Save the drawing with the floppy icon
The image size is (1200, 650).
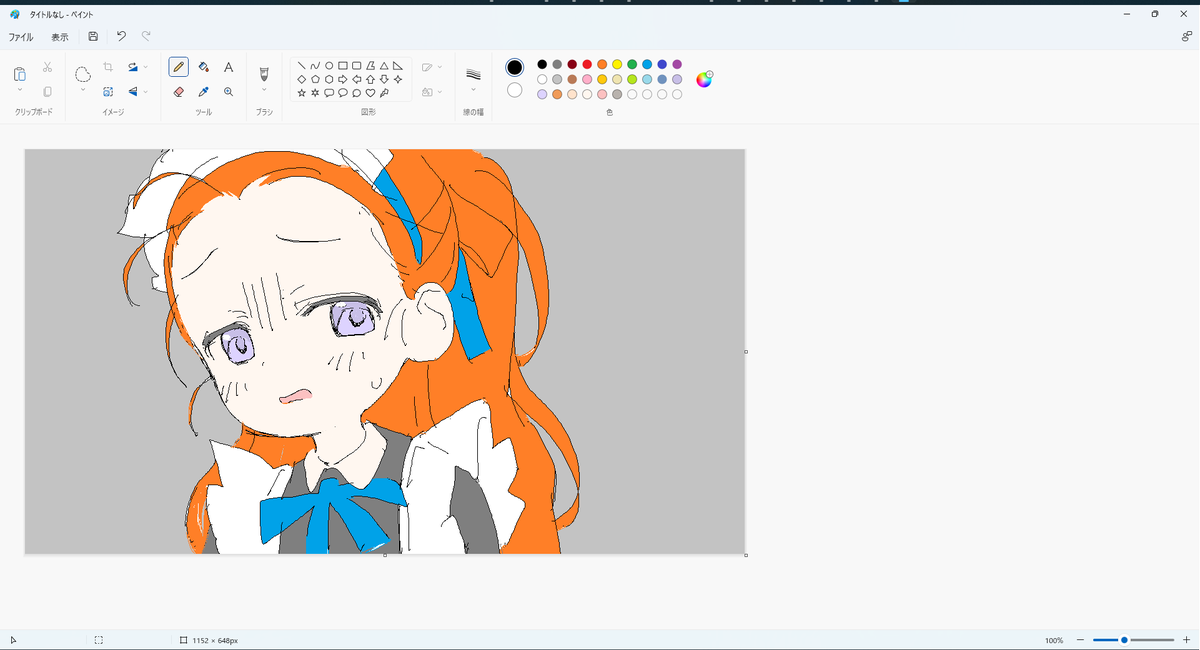pos(93,36)
